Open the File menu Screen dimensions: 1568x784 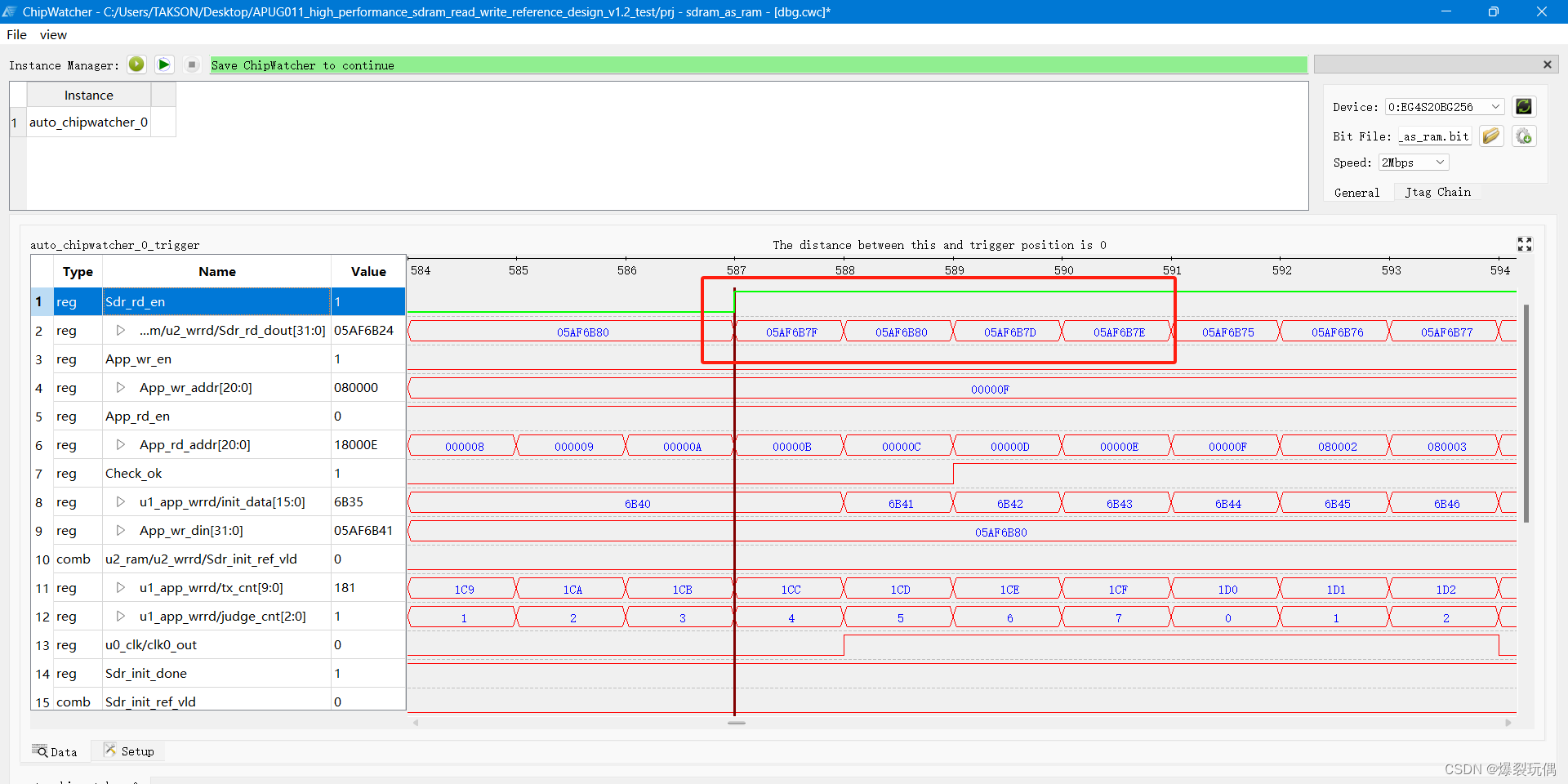(16, 34)
